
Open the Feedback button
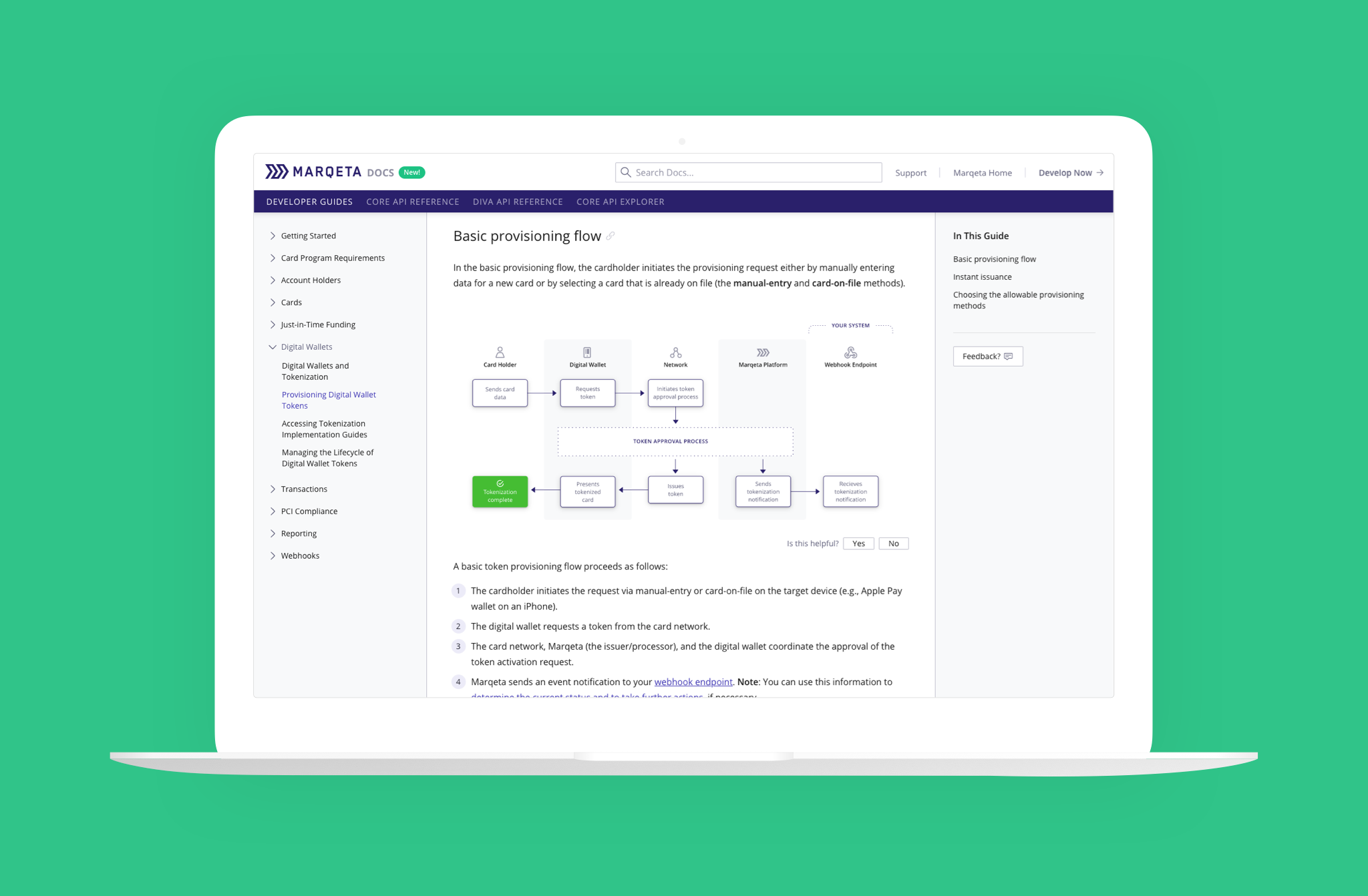pos(987,357)
